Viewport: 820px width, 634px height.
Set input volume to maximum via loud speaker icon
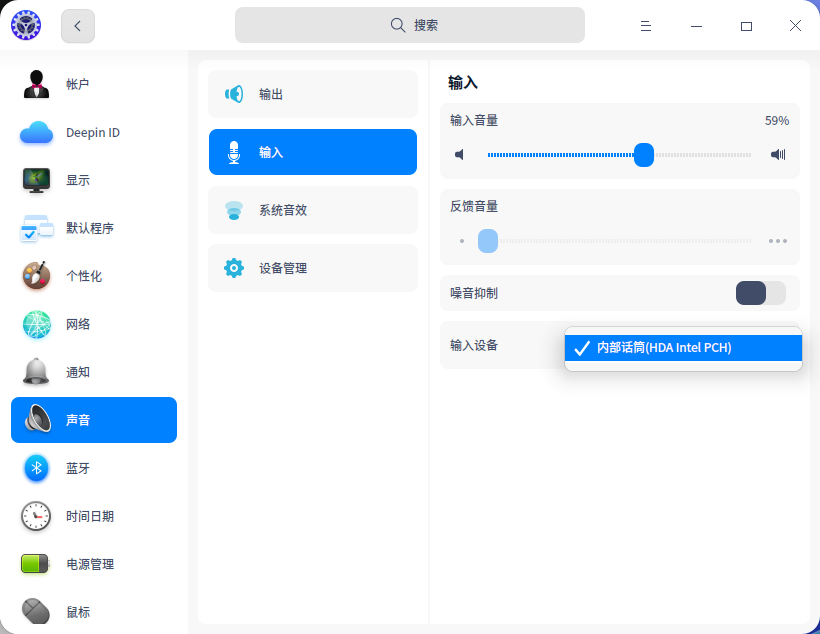[x=777, y=155]
